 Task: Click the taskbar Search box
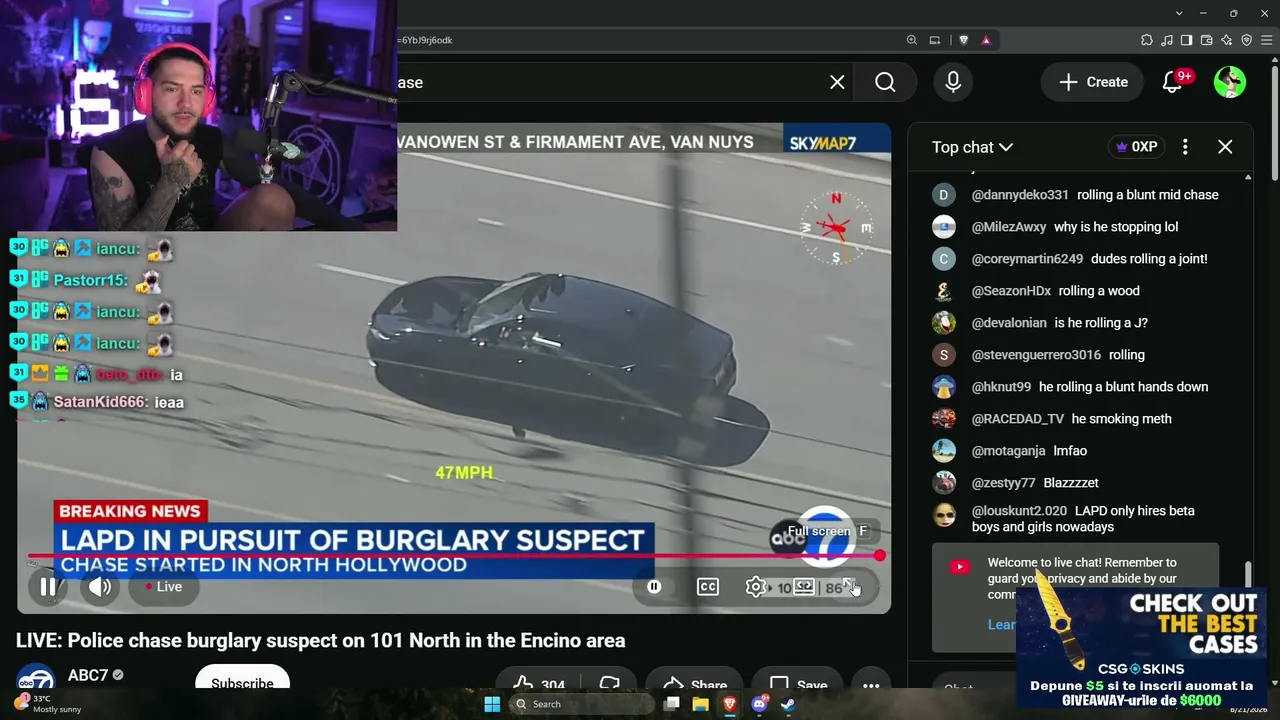pos(581,704)
